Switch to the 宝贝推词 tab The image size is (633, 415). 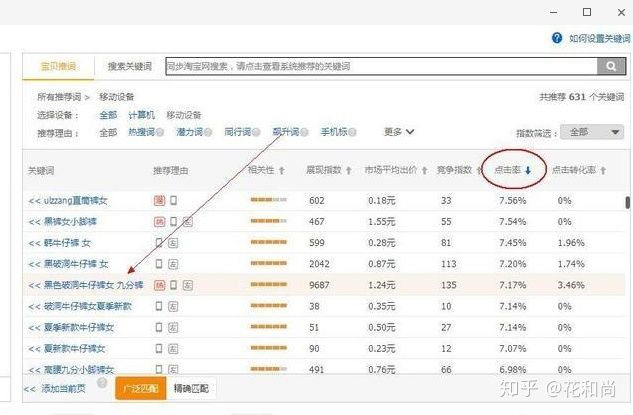pos(58,66)
